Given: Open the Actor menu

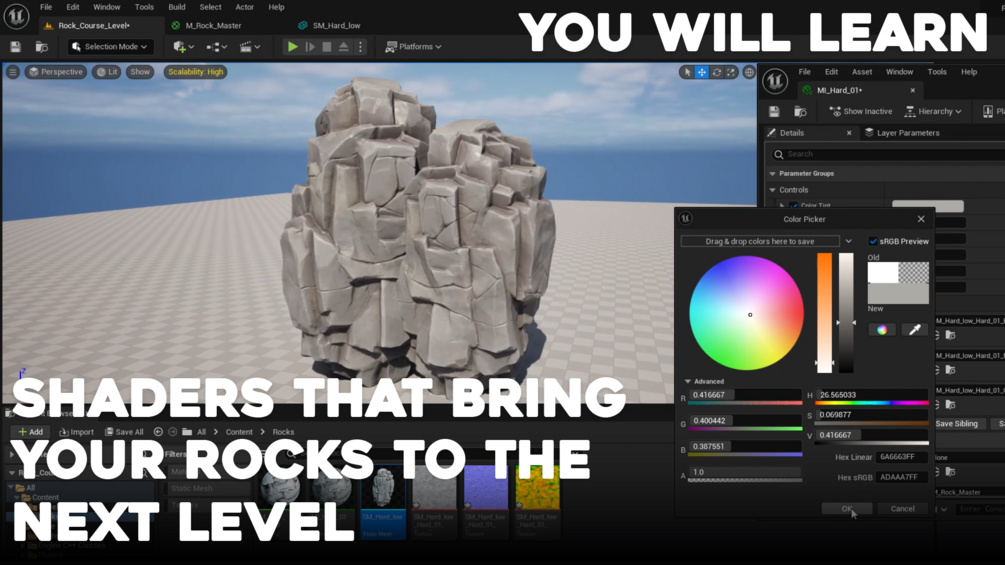Looking at the screenshot, I should click(x=245, y=7).
